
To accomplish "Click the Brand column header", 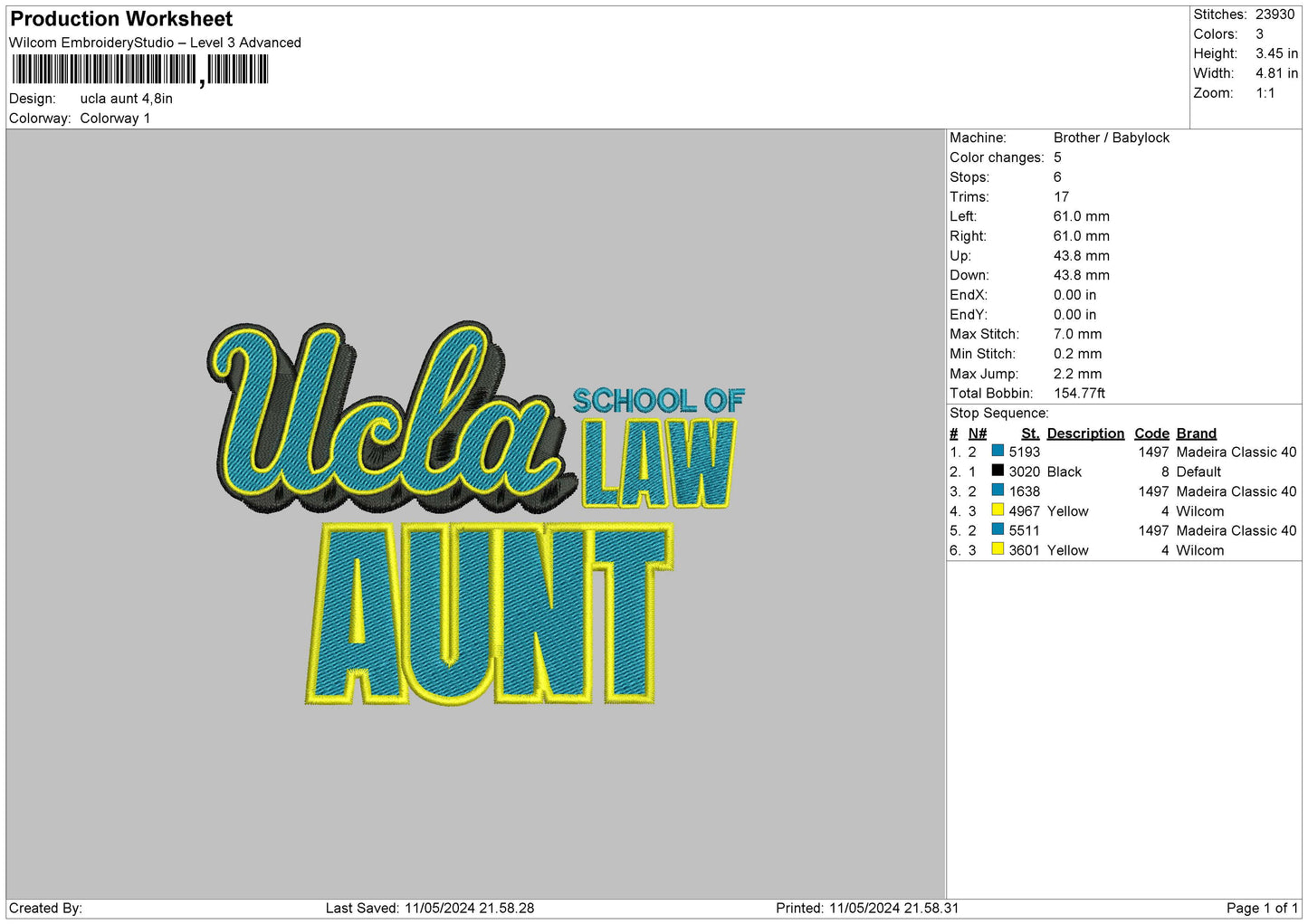I will (x=1196, y=433).
